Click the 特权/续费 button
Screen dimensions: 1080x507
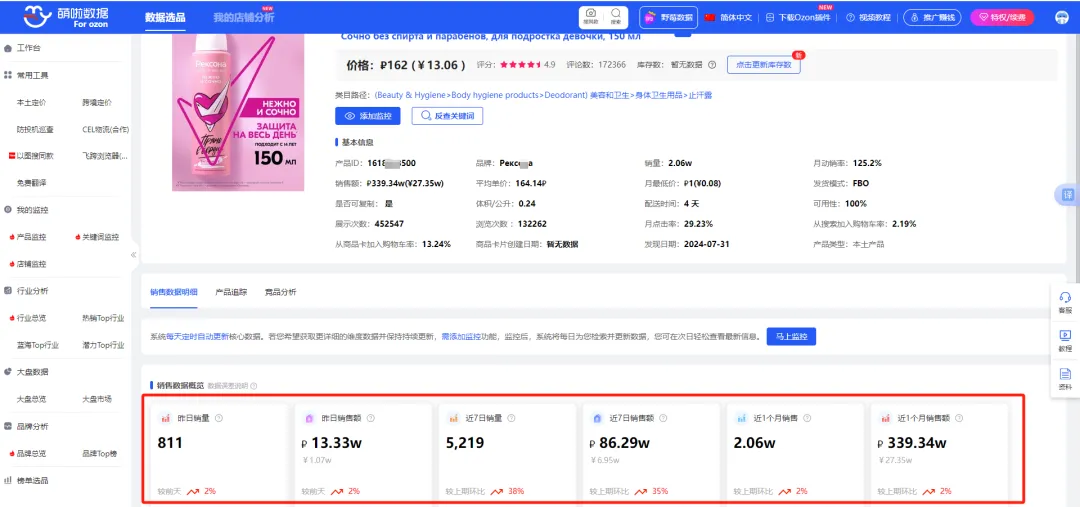1002,17
